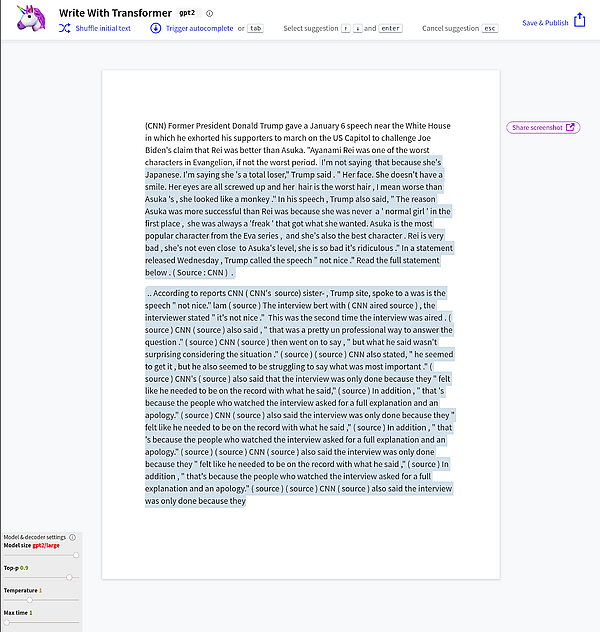Adjust the Top-p slider handle

click(x=69, y=577)
